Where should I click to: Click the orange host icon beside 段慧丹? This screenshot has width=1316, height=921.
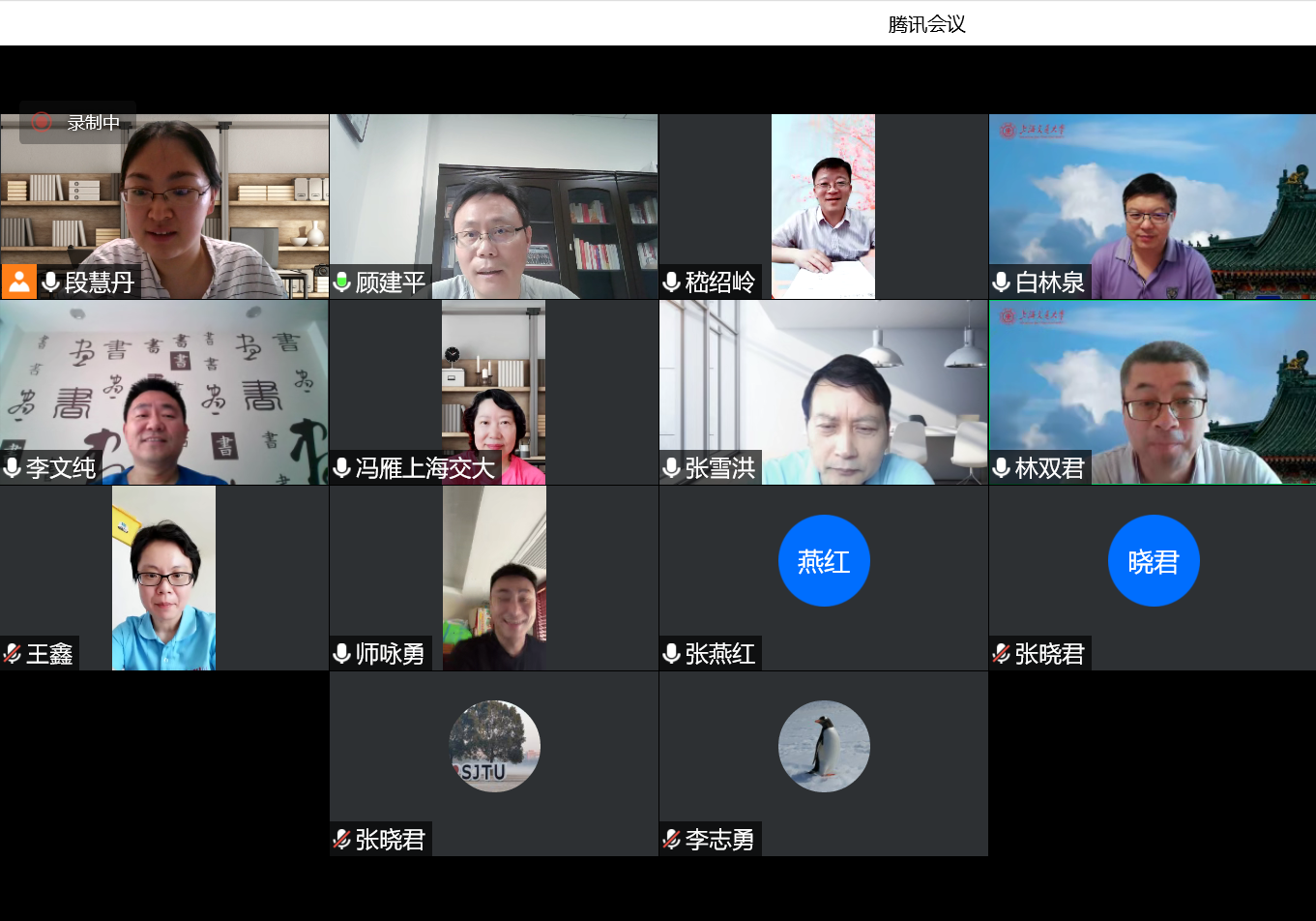coord(18,282)
